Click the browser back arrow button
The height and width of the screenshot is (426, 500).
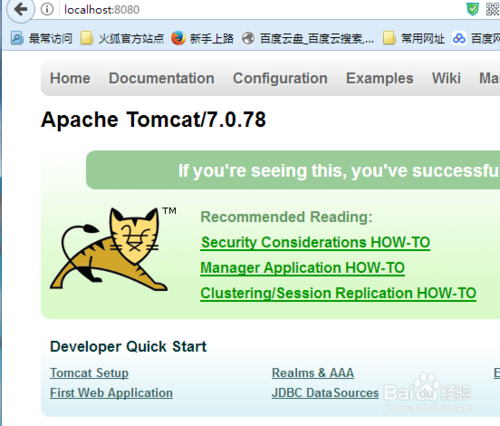coord(20,9)
